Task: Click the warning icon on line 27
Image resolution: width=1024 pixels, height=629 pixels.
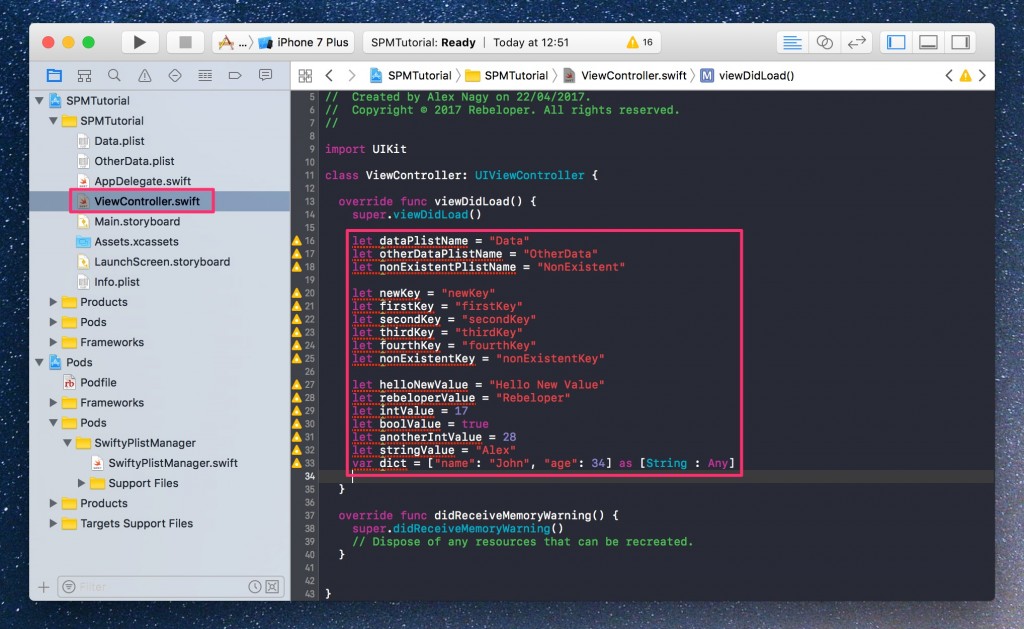Action: tap(296, 385)
